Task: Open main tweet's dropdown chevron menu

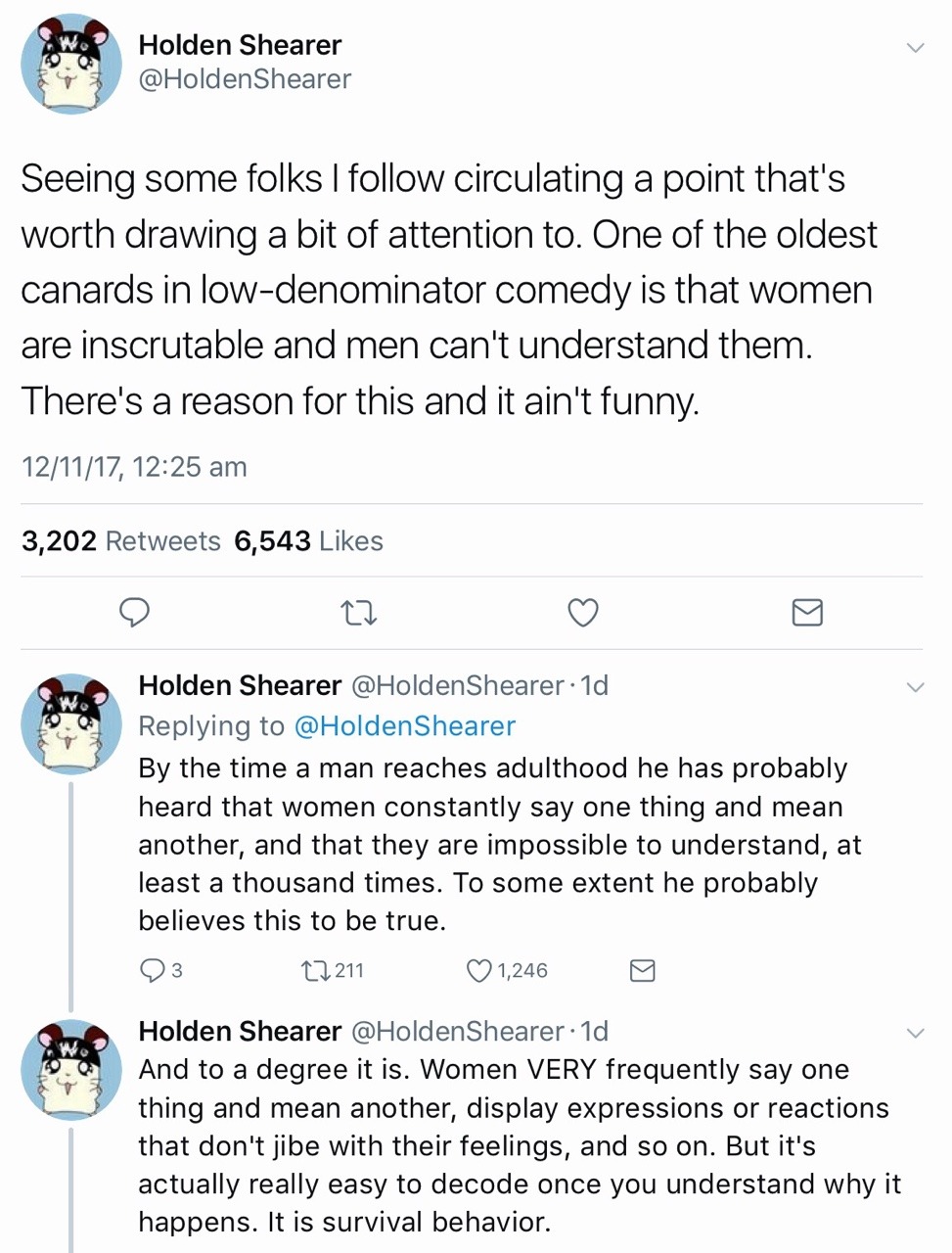Action: tap(915, 47)
